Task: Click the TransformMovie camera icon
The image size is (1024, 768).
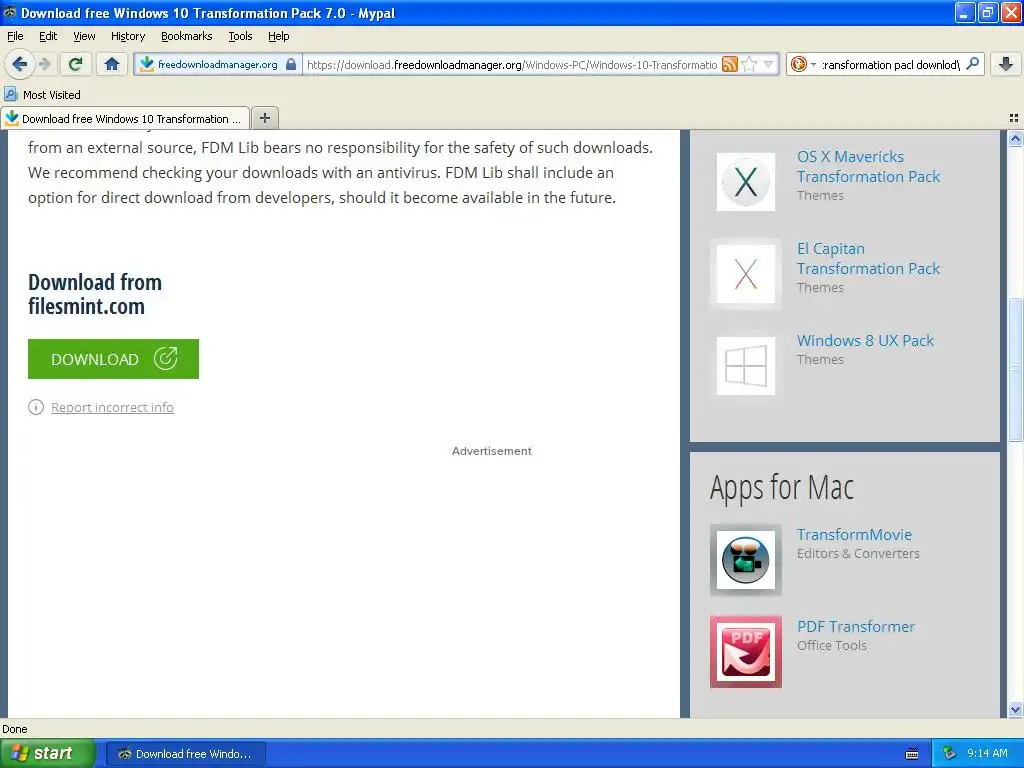Action: (x=746, y=560)
